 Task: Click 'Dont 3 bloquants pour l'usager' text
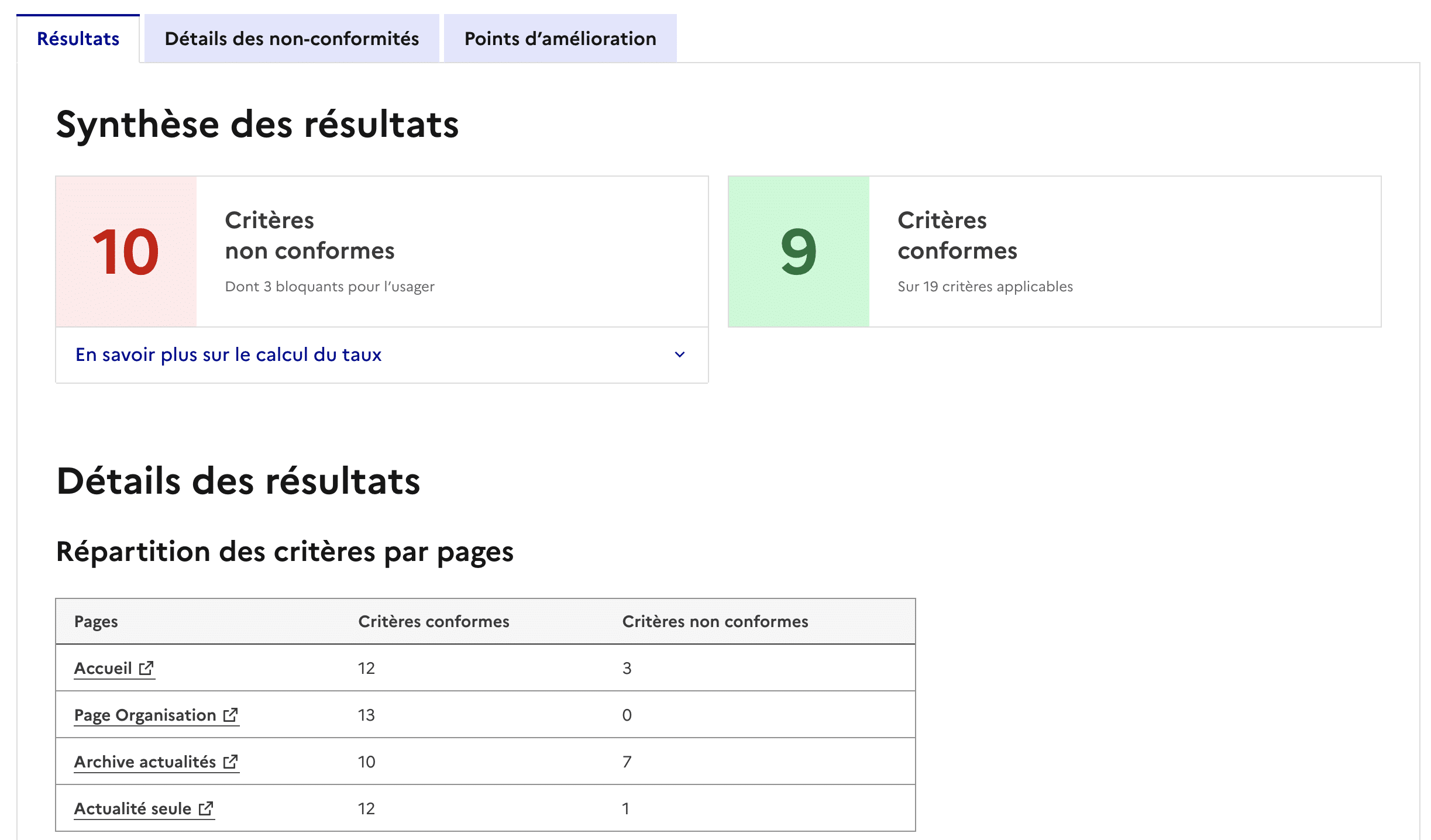(x=329, y=287)
